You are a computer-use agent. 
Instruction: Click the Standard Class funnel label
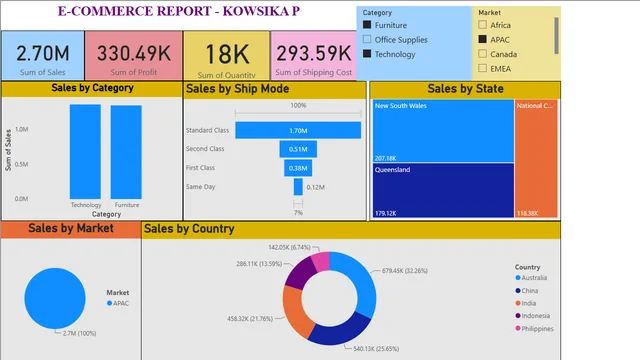point(207,130)
